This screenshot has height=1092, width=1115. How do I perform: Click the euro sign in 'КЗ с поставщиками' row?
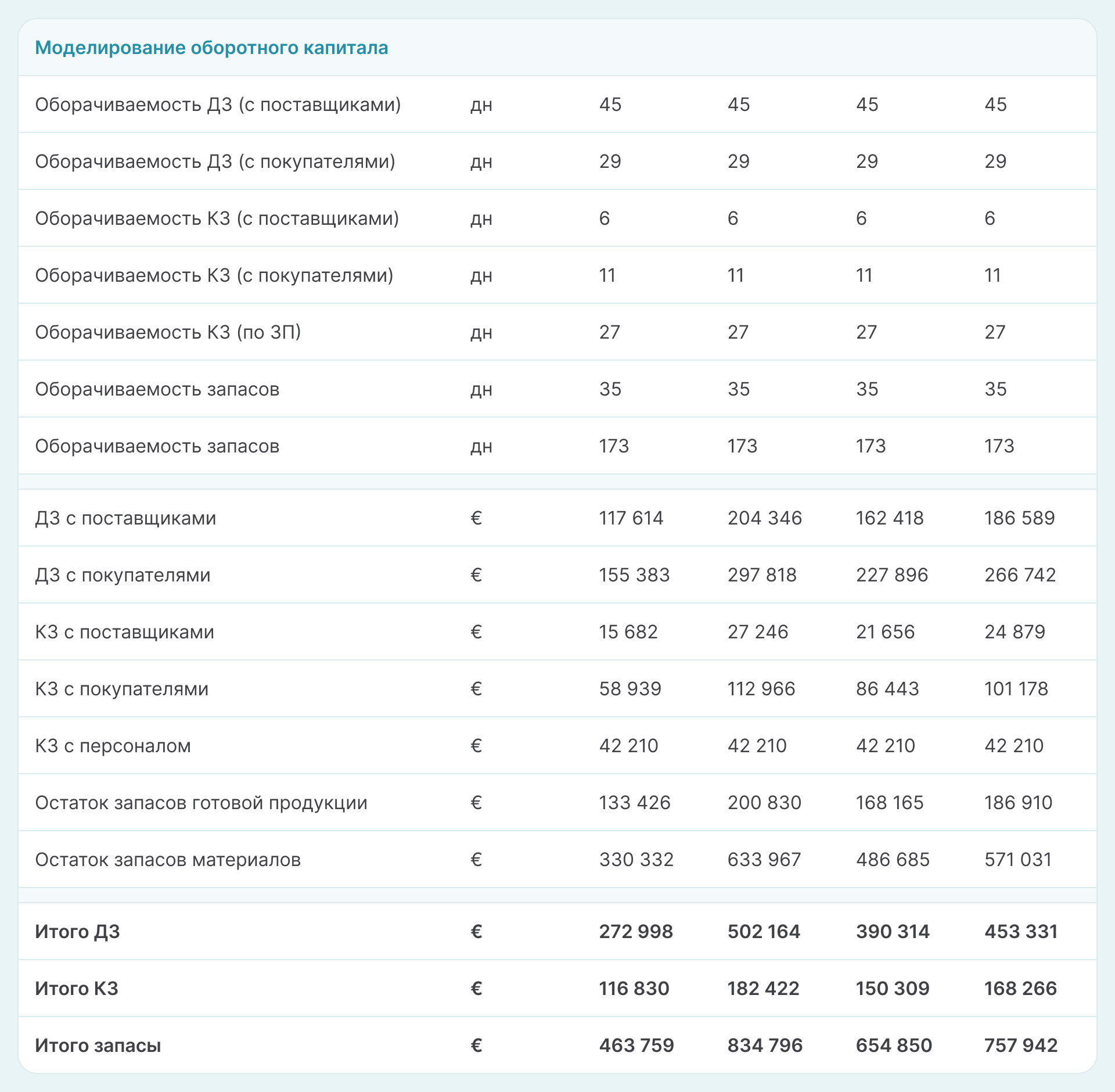pos(476,632)
